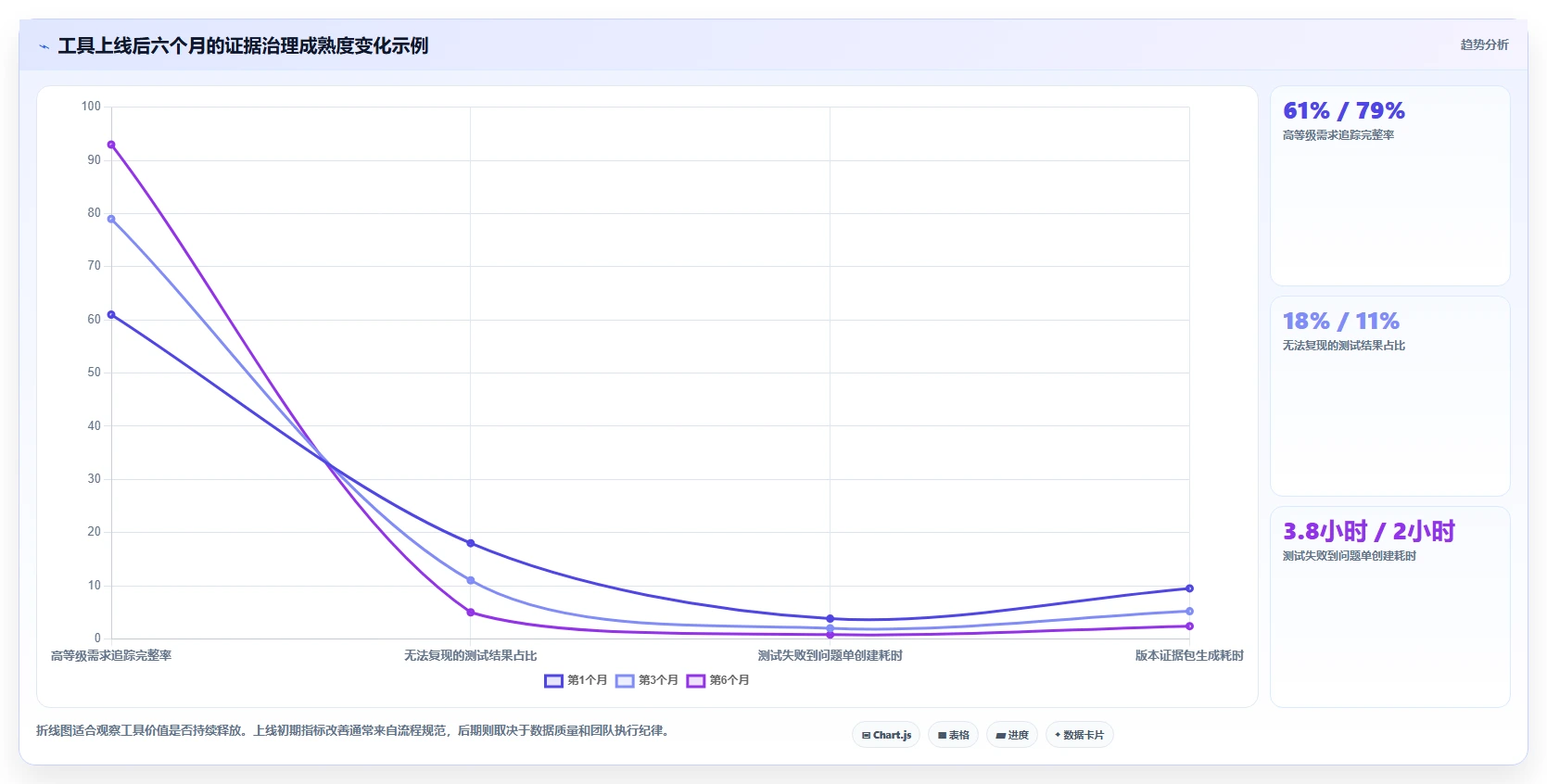Viewport: 1547px width, 784px height.
Task: Click the x-axis label 高等级需求追踪完整率
Action: 111,656
